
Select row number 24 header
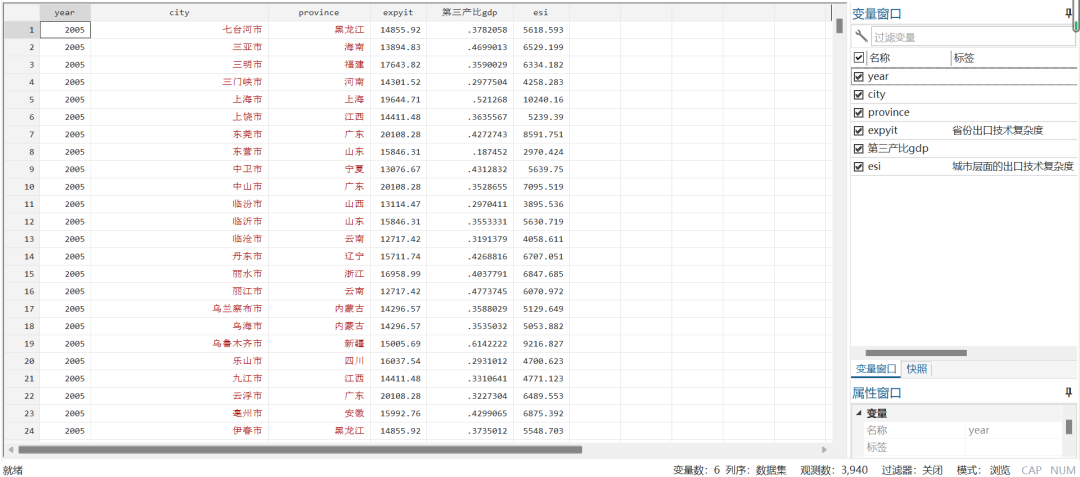coord(21,431)
